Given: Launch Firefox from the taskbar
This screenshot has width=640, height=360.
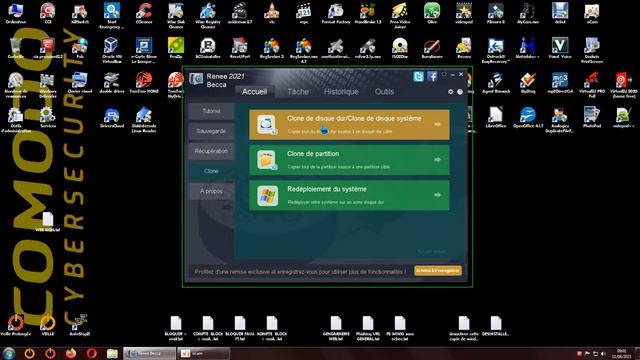Looking at the screenshot, I should (x=71, y=353).
